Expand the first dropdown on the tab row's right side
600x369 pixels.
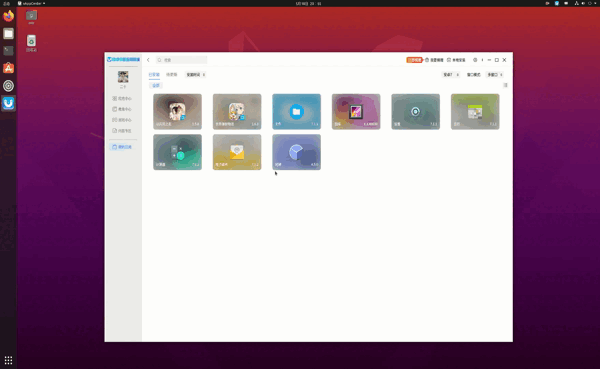pos(451,75)
